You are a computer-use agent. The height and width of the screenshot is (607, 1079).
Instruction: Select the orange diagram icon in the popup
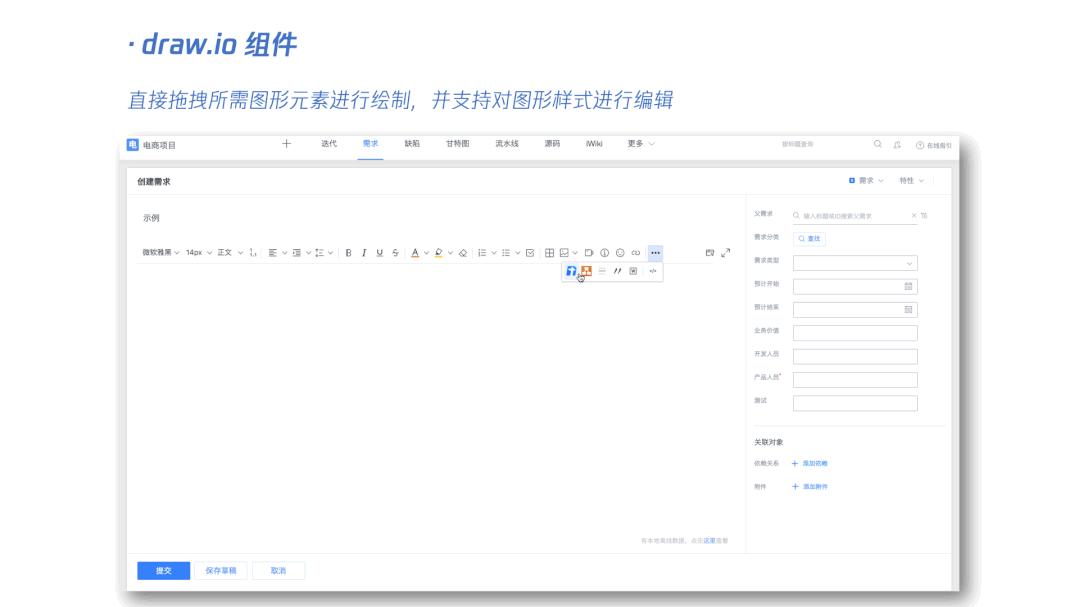(586, 271)
